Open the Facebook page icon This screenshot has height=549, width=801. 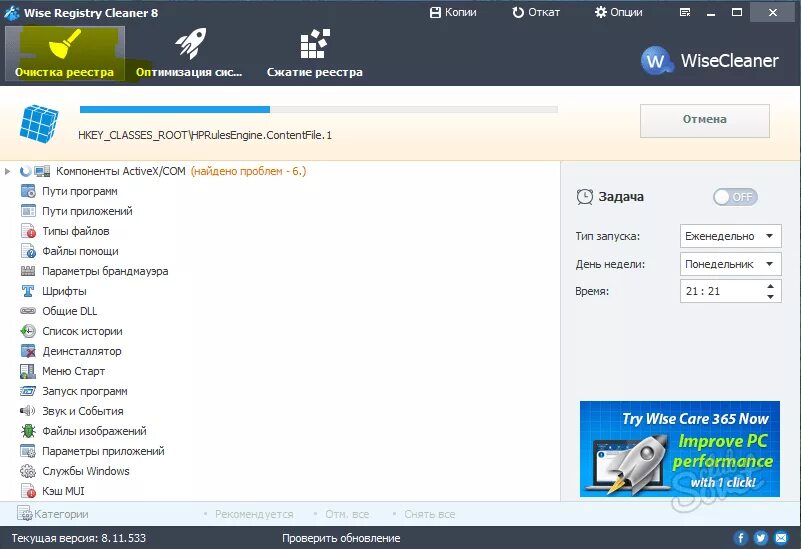740,538
